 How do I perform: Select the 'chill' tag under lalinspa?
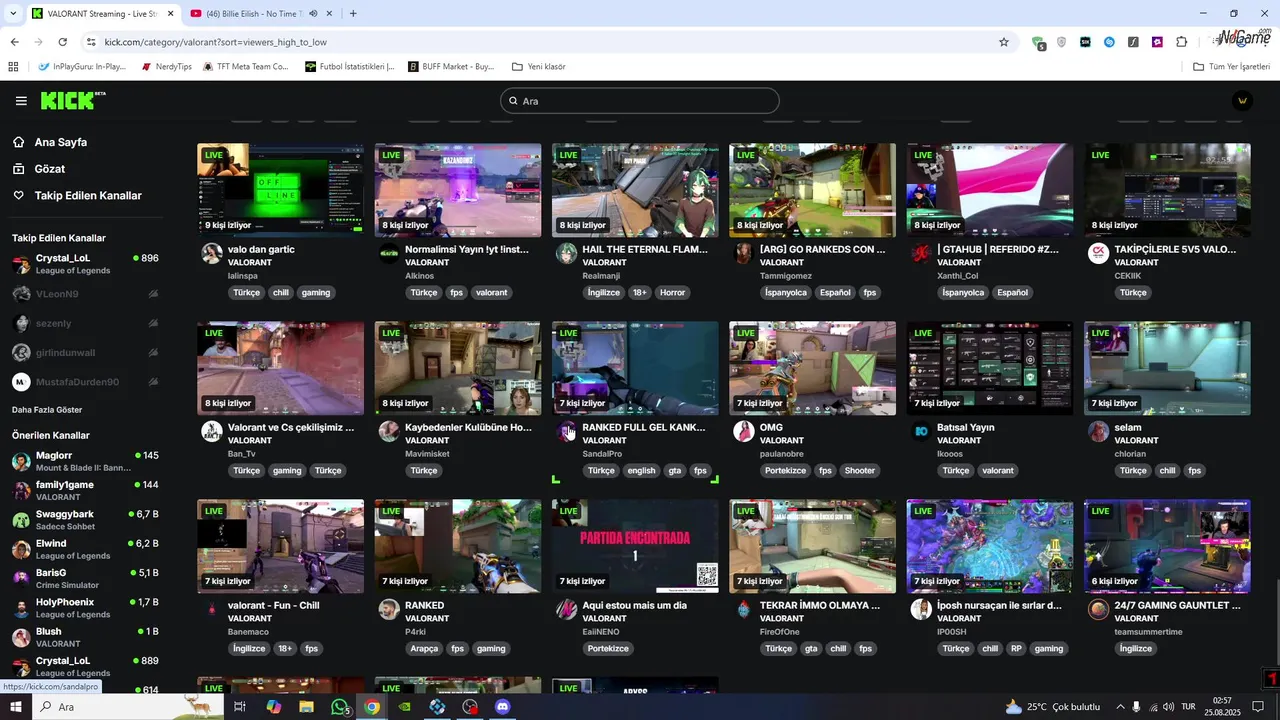(x=280, y=293)
